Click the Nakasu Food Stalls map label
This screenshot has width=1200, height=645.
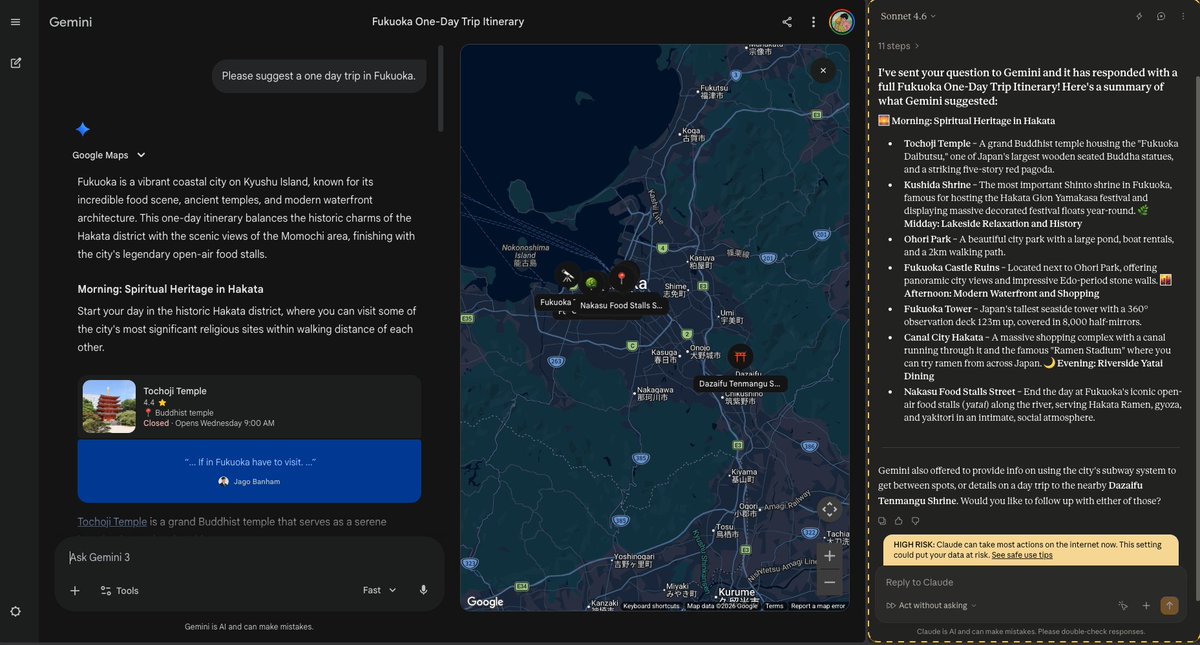(621, 305)
